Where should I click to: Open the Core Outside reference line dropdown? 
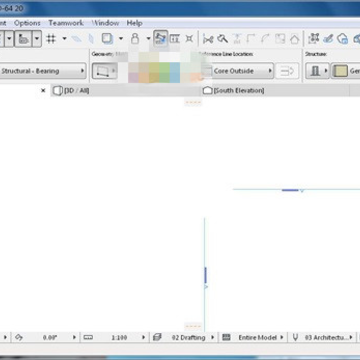(x=243, y=71)
